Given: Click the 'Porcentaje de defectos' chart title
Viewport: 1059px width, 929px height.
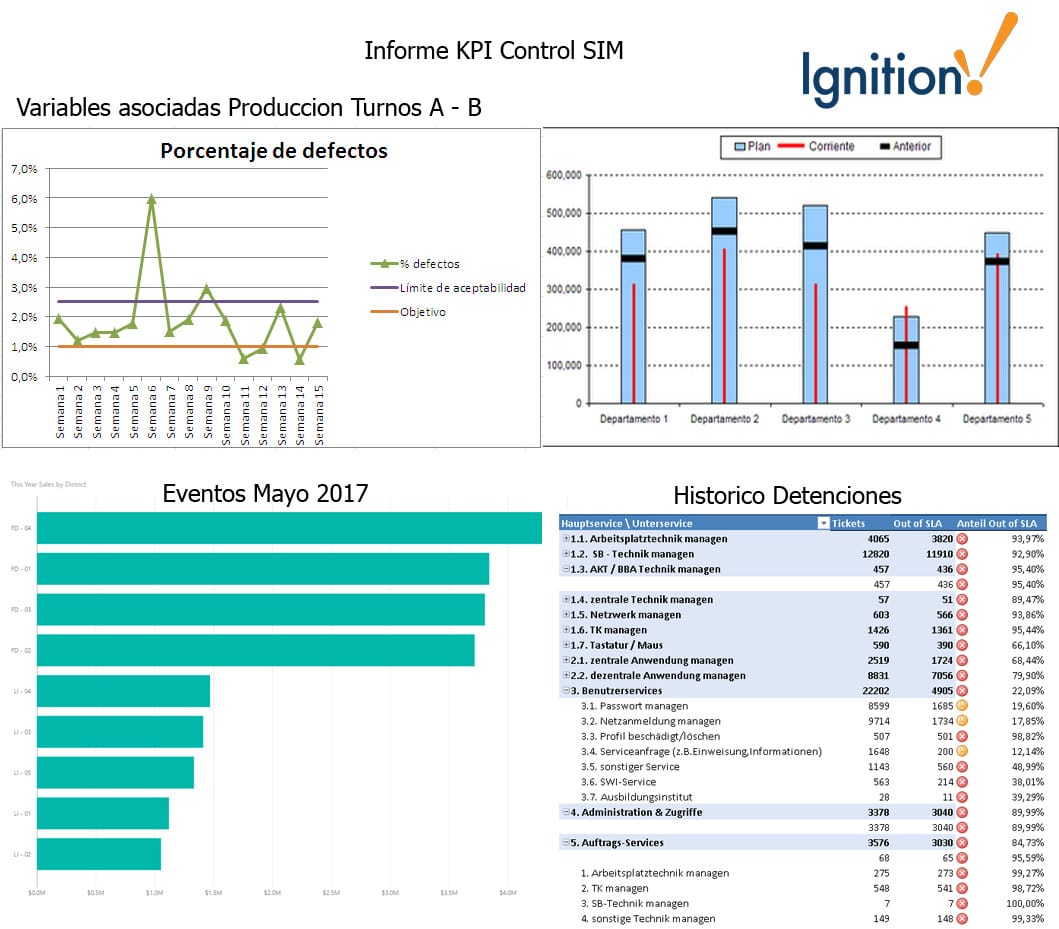Looking at the screenshot, I should click(x=274, y=151).
